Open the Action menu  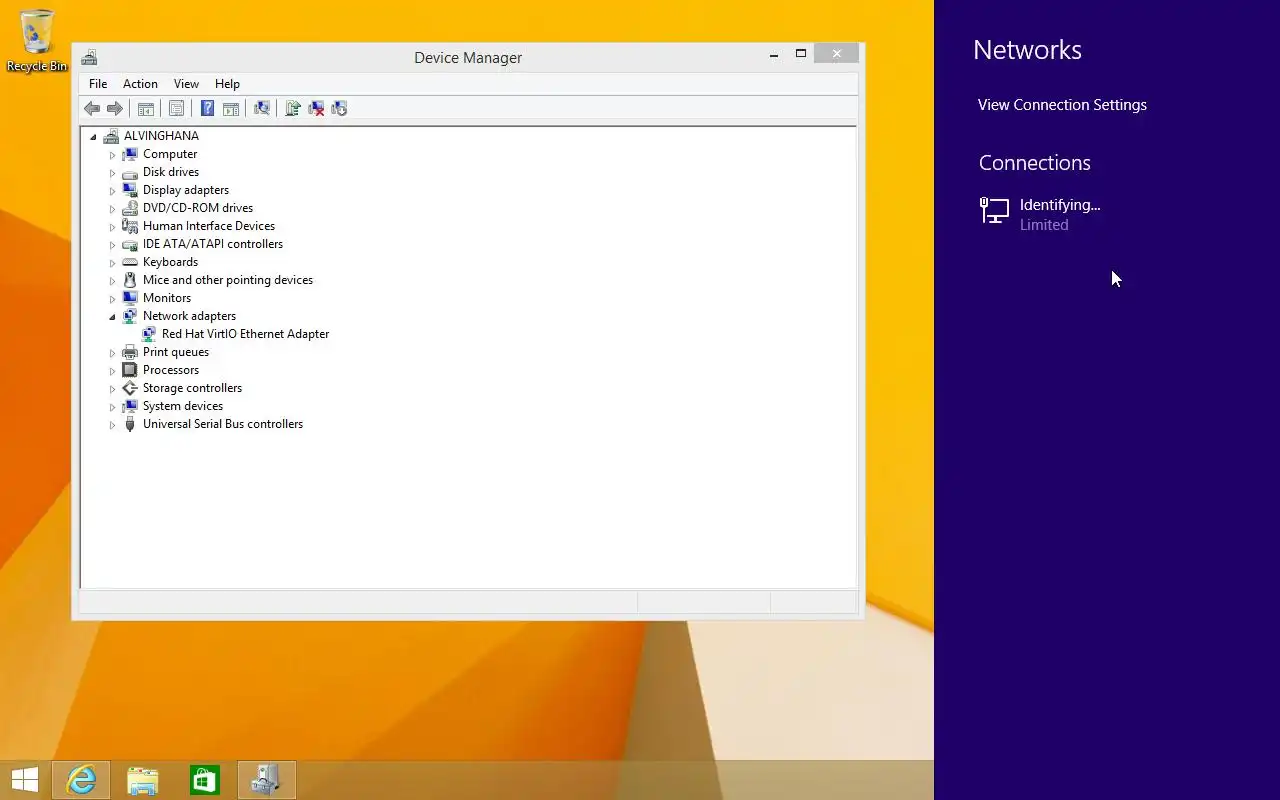point(140,84)
